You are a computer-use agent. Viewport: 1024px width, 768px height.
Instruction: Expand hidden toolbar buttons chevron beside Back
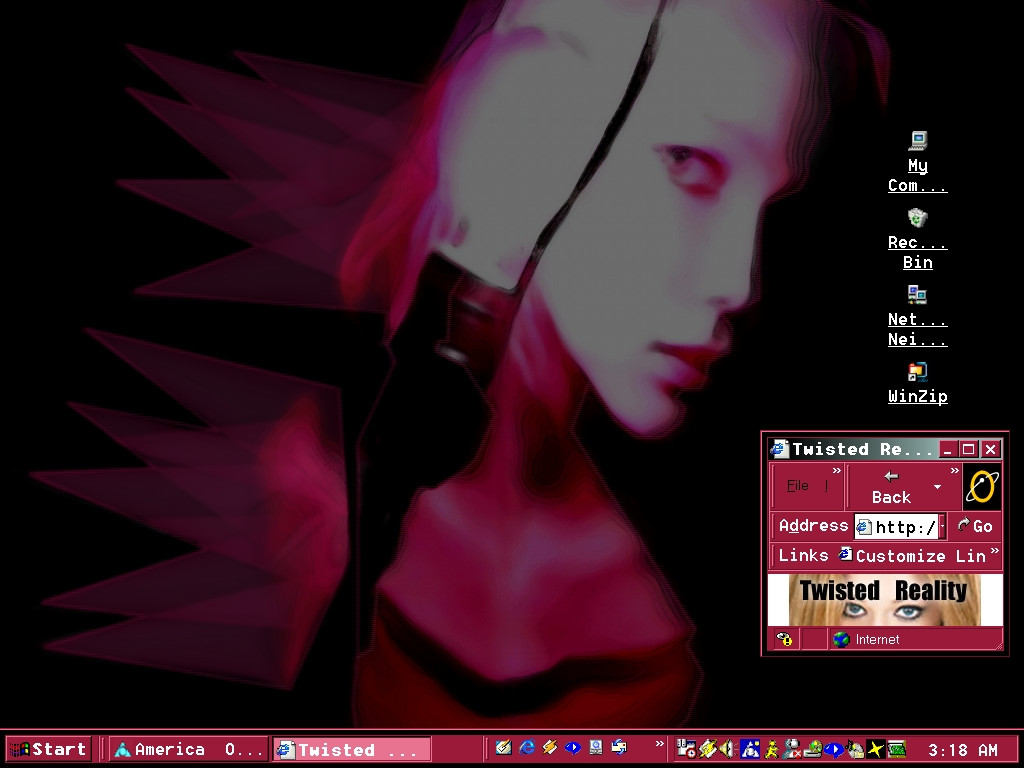coord(955,470)
